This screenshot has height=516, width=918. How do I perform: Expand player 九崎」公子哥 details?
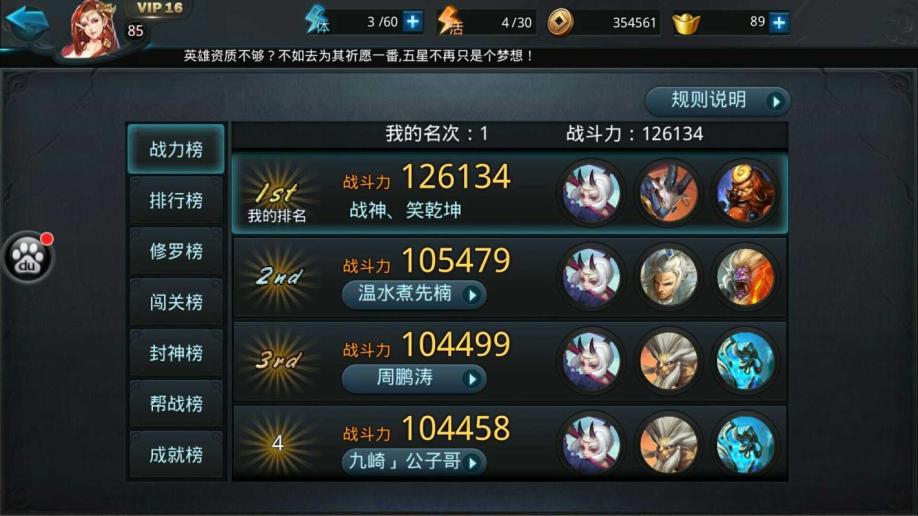(414, 462)
